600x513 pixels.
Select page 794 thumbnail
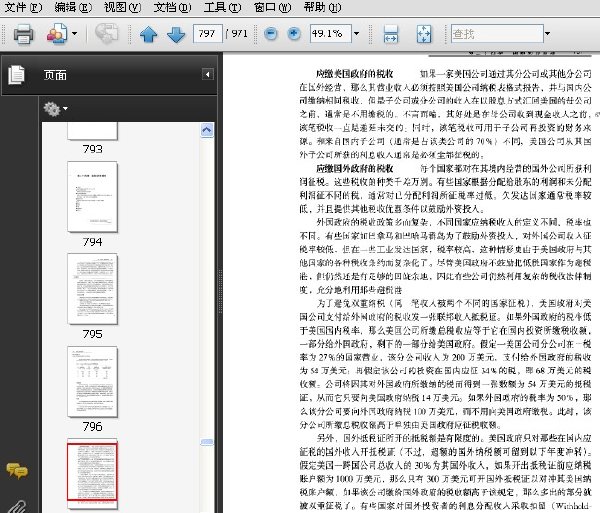click(x=92, y=197)
